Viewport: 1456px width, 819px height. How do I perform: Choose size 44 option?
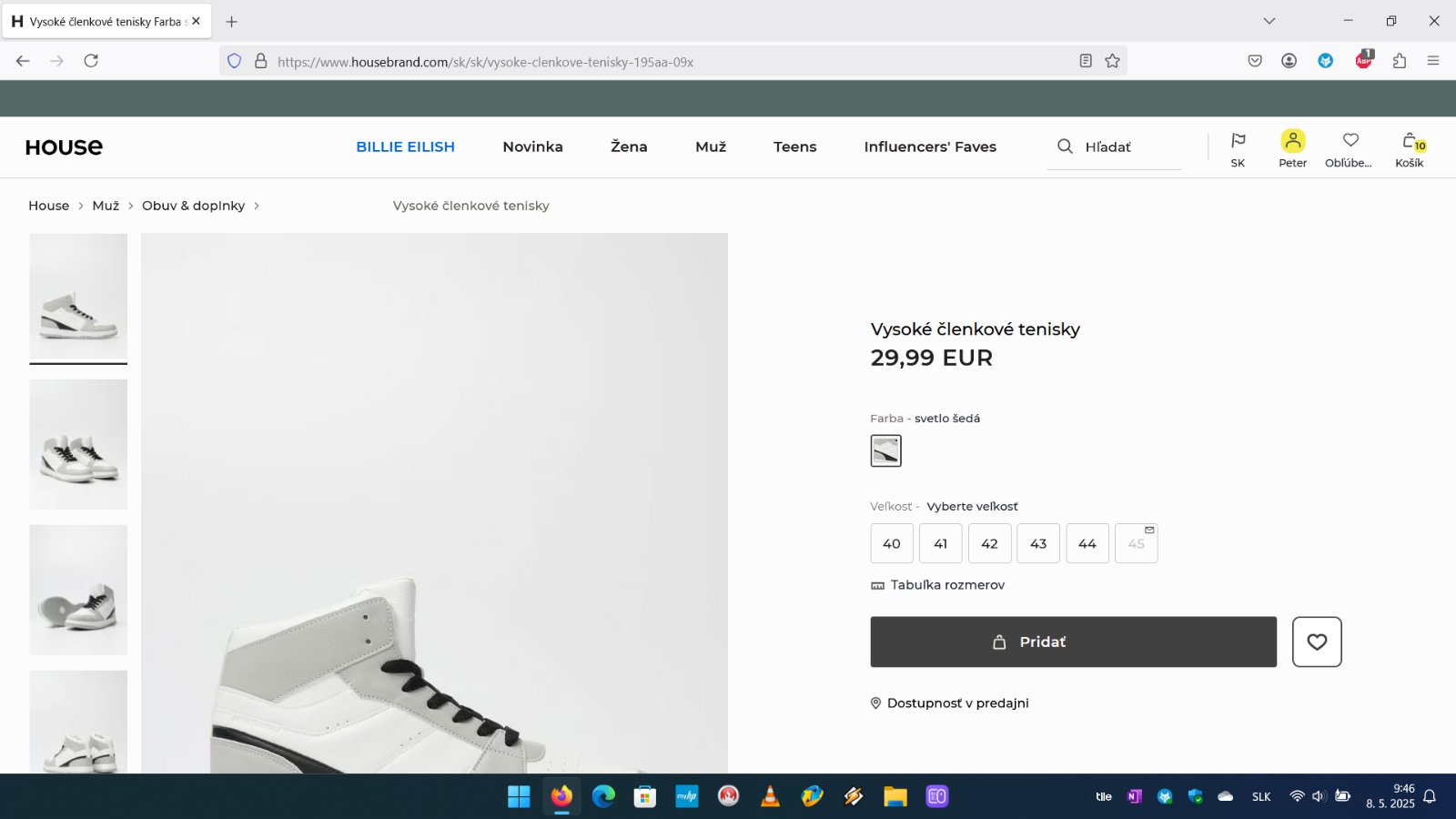1087,543
